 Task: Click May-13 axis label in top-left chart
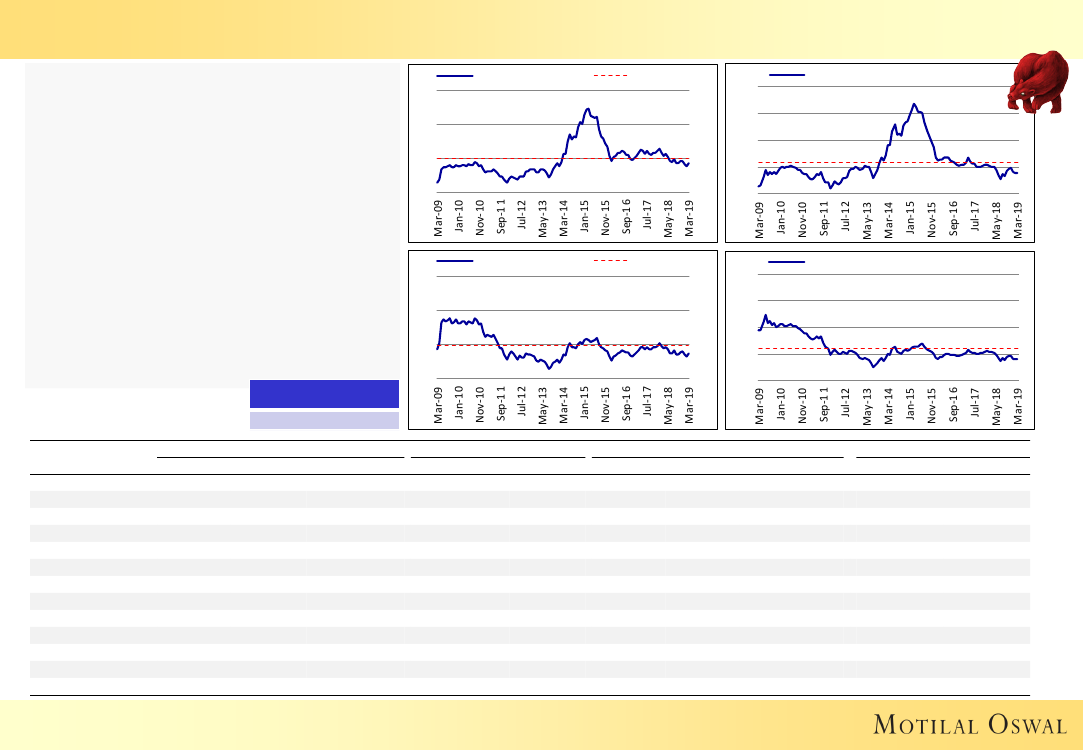543,218
